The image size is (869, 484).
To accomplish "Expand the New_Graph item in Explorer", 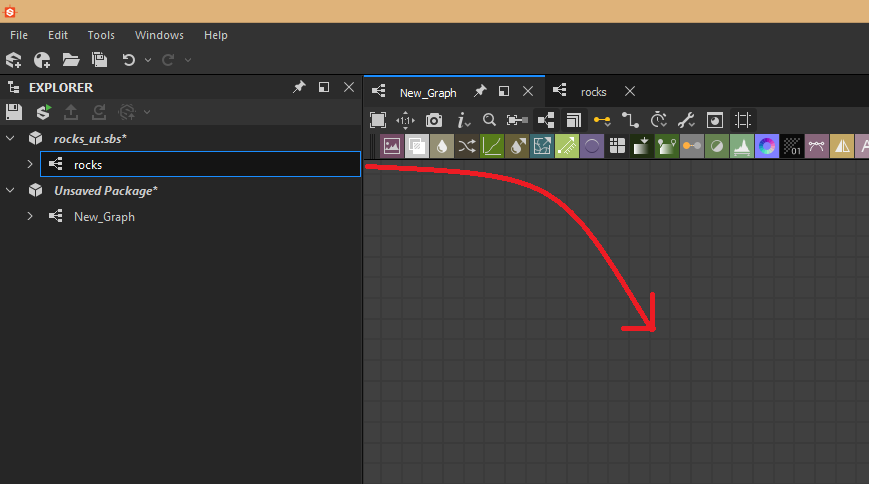I will [x=30, y=216].
